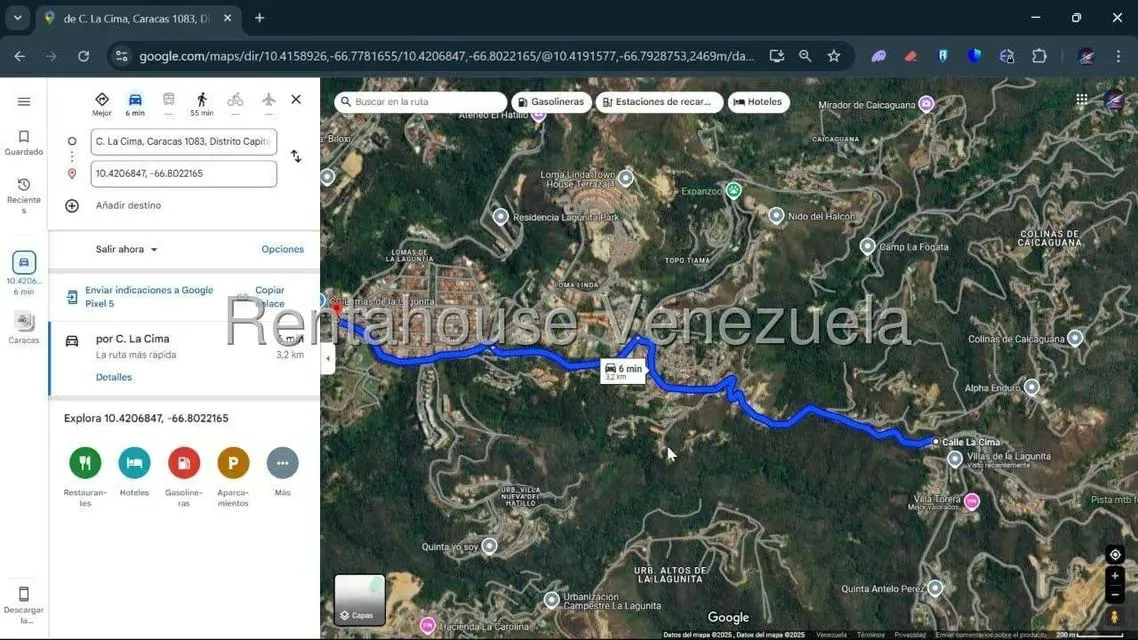
Task: Select route por C. La Cima
Action: pyautogui.click(x=184, y=358)
